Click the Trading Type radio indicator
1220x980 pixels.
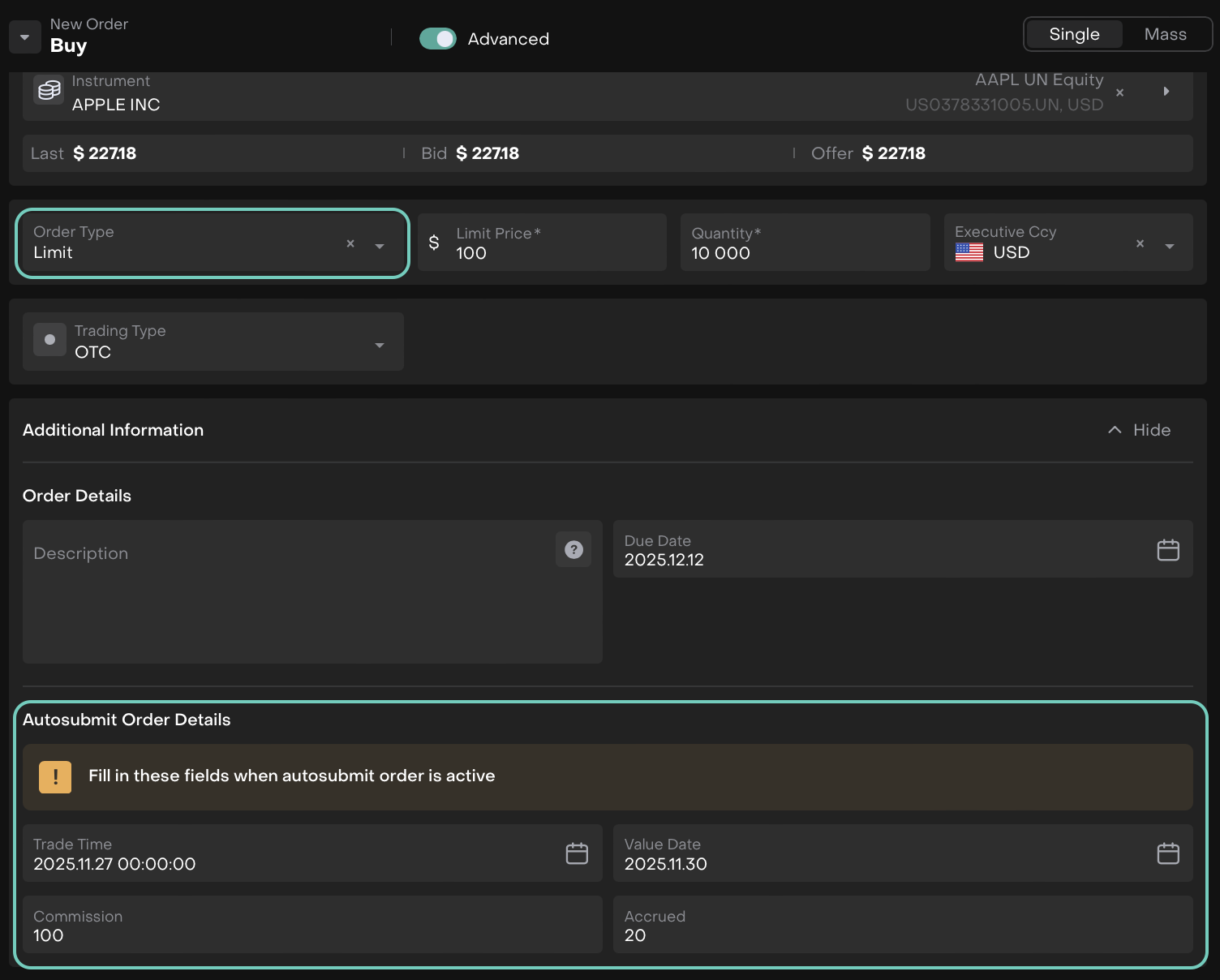pyautogui.click(x=49, y=340)
